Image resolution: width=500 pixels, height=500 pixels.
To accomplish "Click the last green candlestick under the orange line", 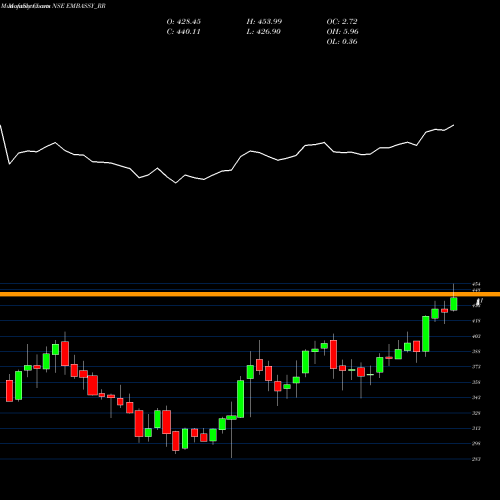I will click(x=454, y=304).
